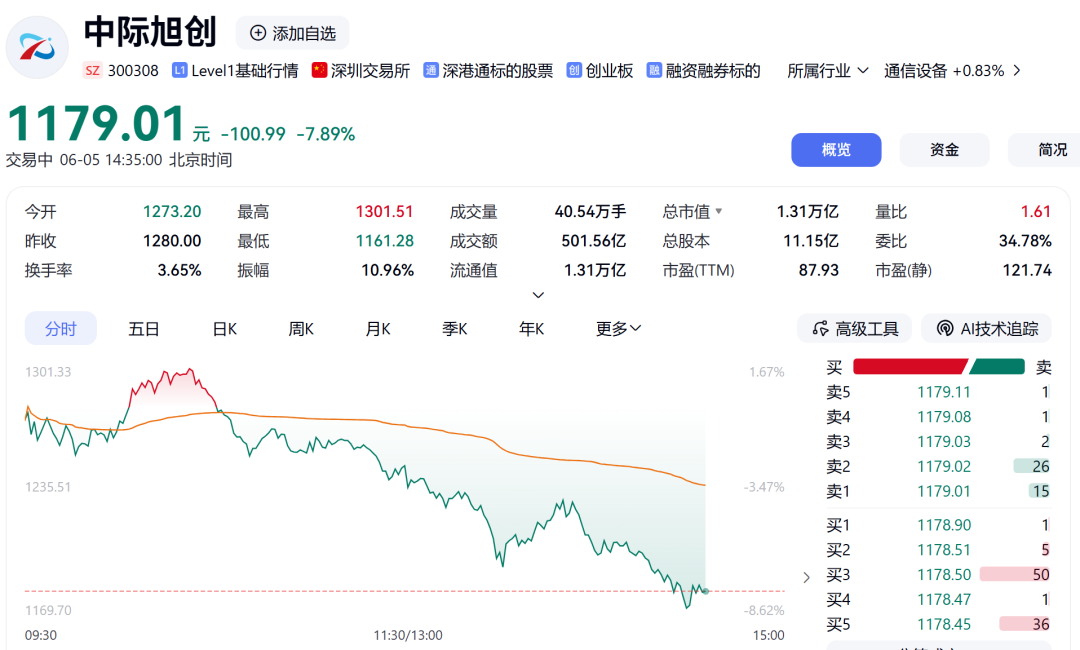
Task: Switch to the 概览 tab
Action: (836, 149)
